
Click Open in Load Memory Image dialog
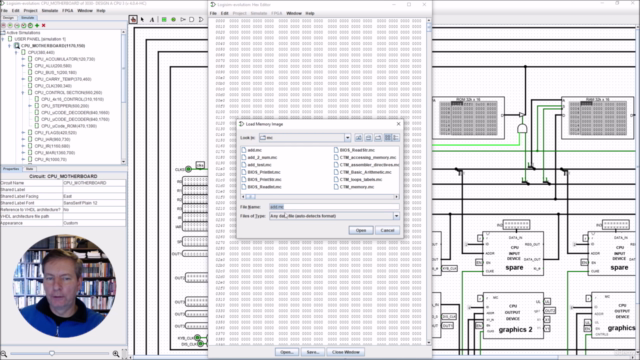[x=361, y=231]
